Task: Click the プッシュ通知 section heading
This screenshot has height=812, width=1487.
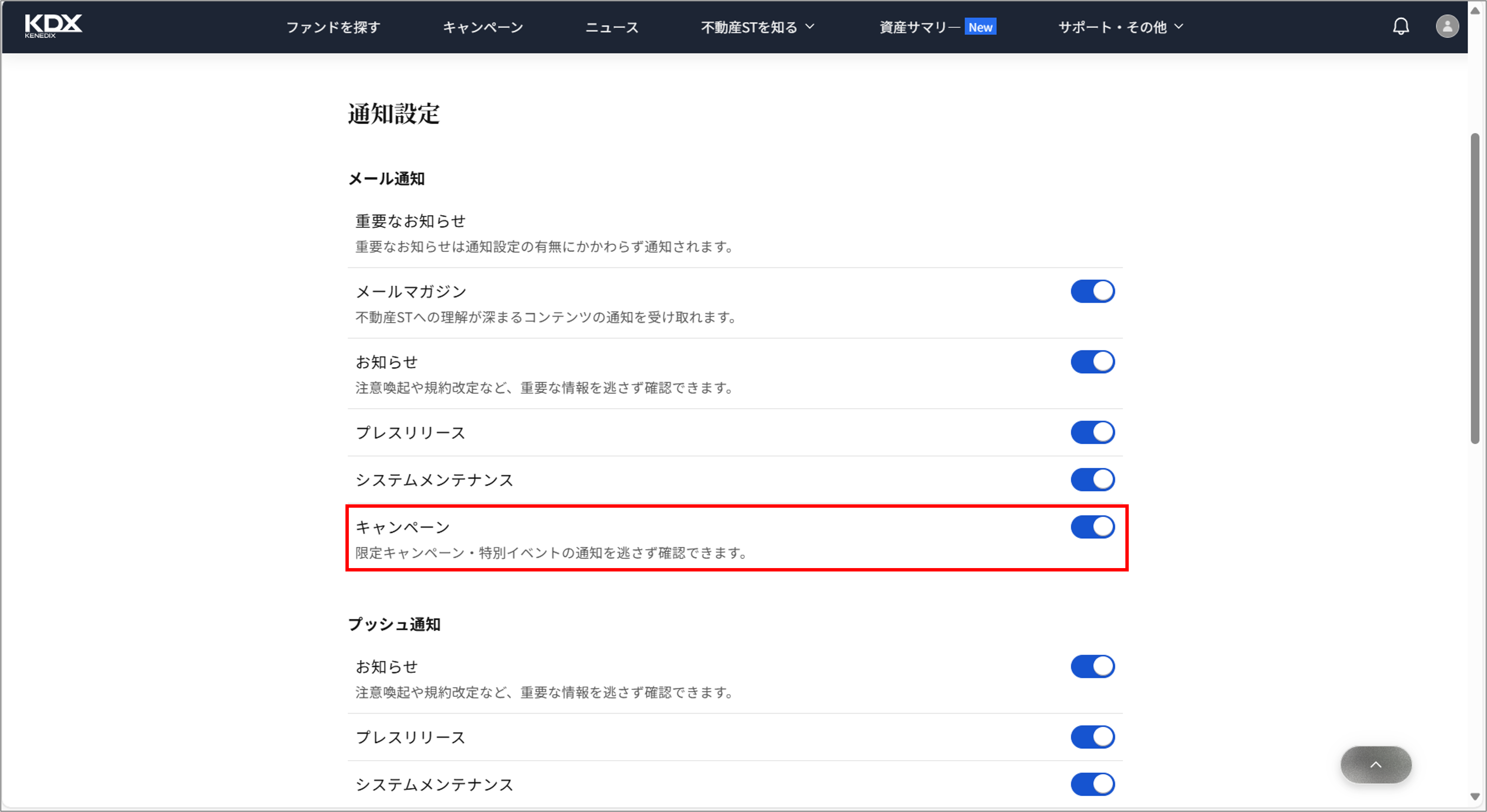Action: [394, 624]
